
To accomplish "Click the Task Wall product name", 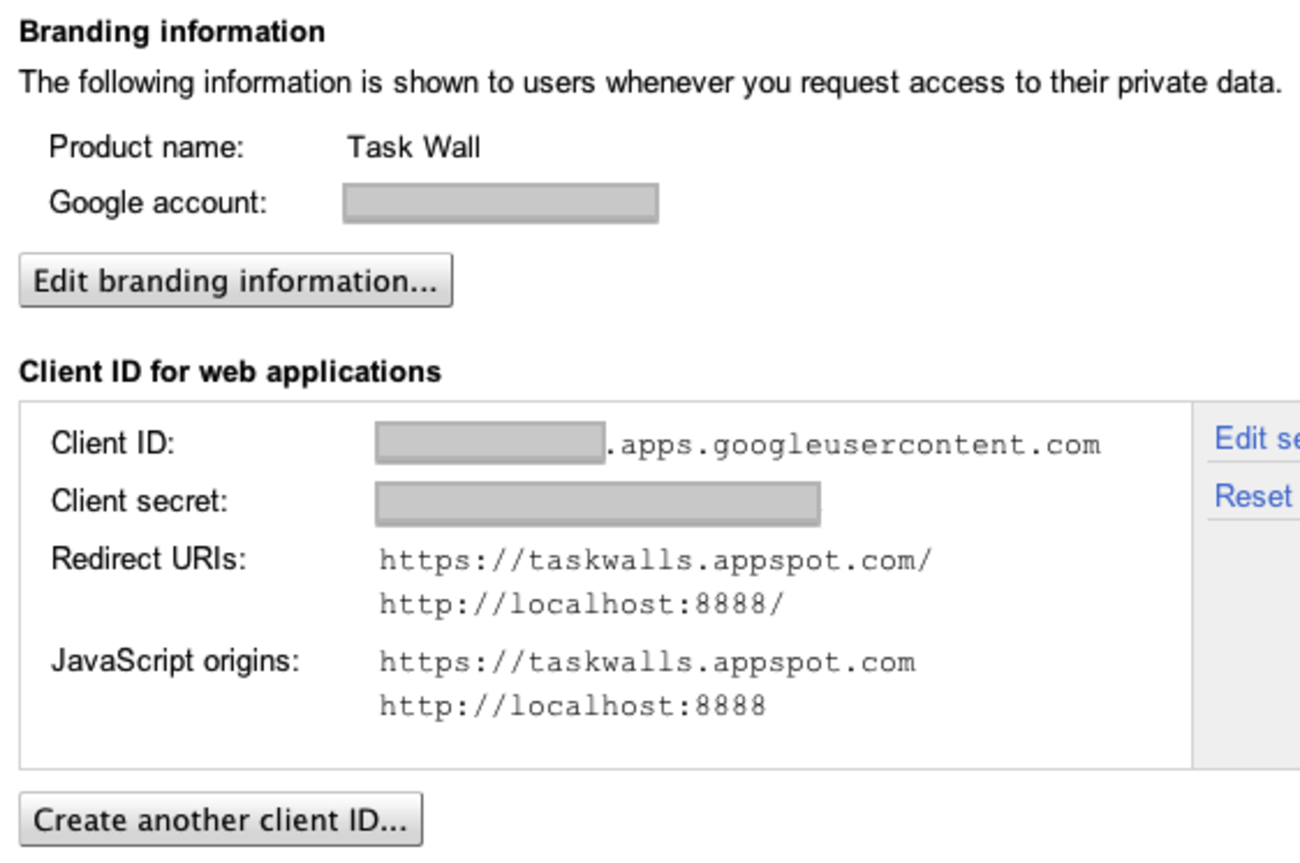I will (x=413, y=148).
